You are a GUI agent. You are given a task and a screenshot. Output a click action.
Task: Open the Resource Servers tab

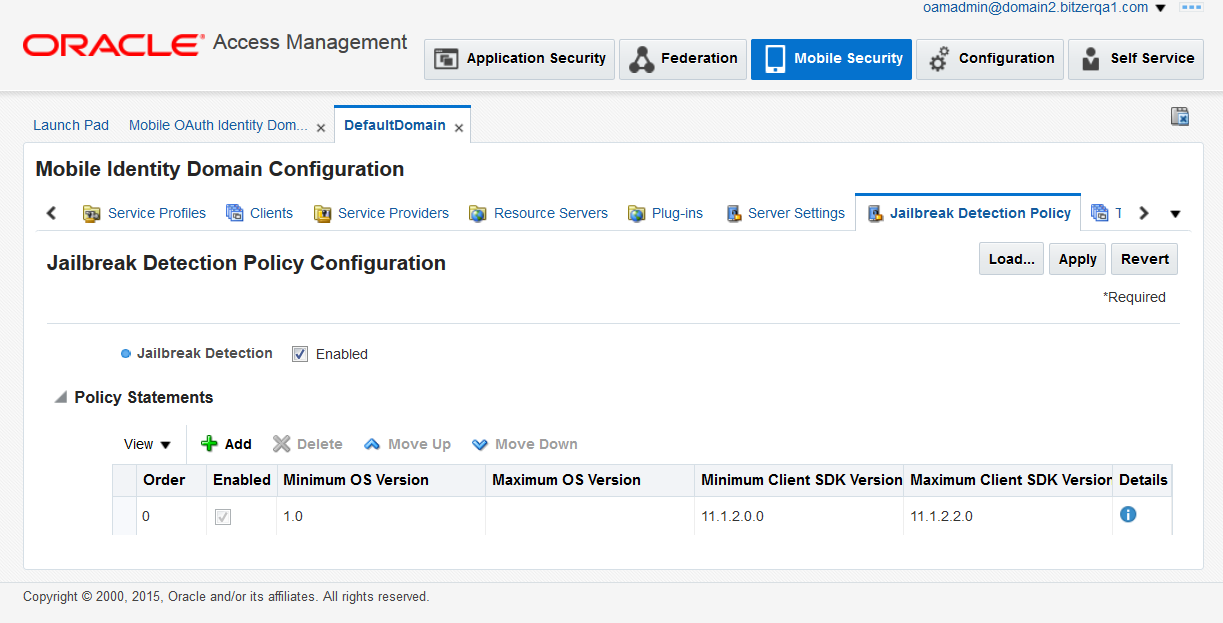(x=538, y=213)
